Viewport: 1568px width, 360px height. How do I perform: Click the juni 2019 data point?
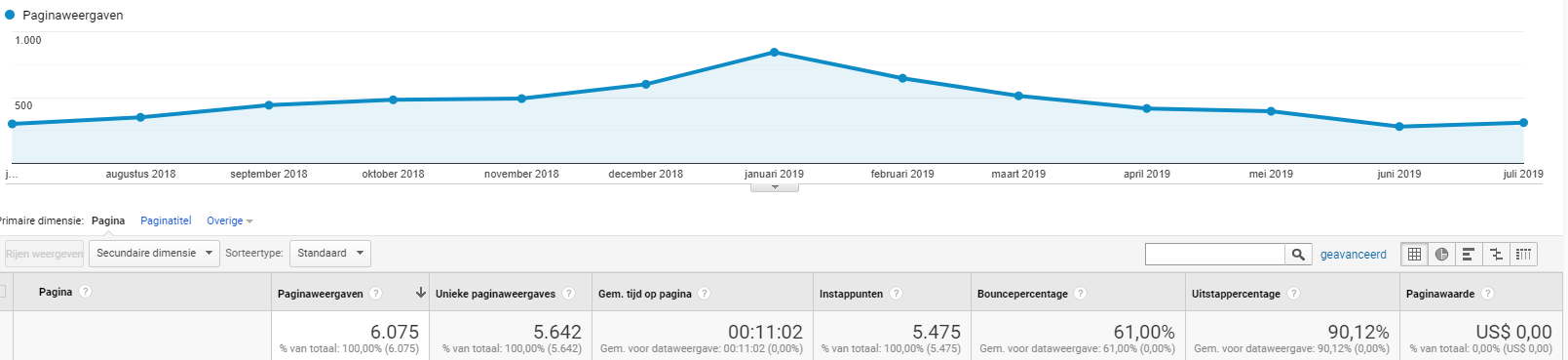coord(1399,126)
